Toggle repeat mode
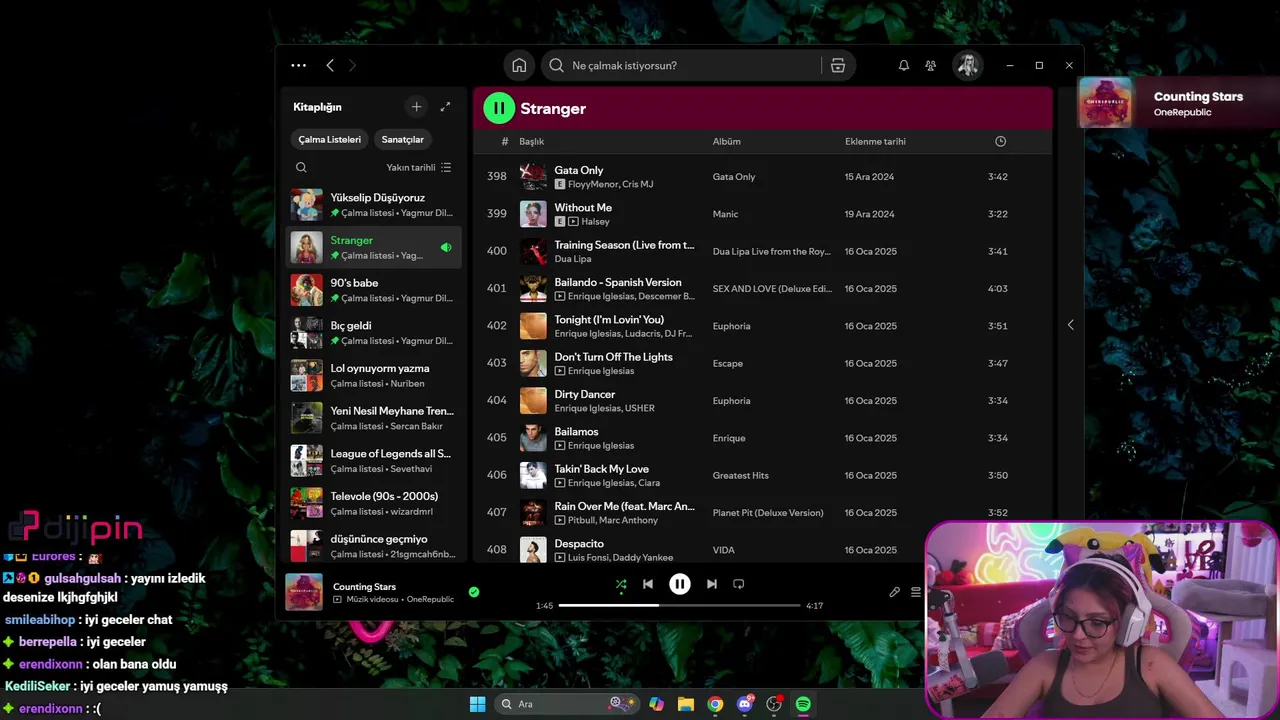The image size is (1280, 720). pos(739,584)
